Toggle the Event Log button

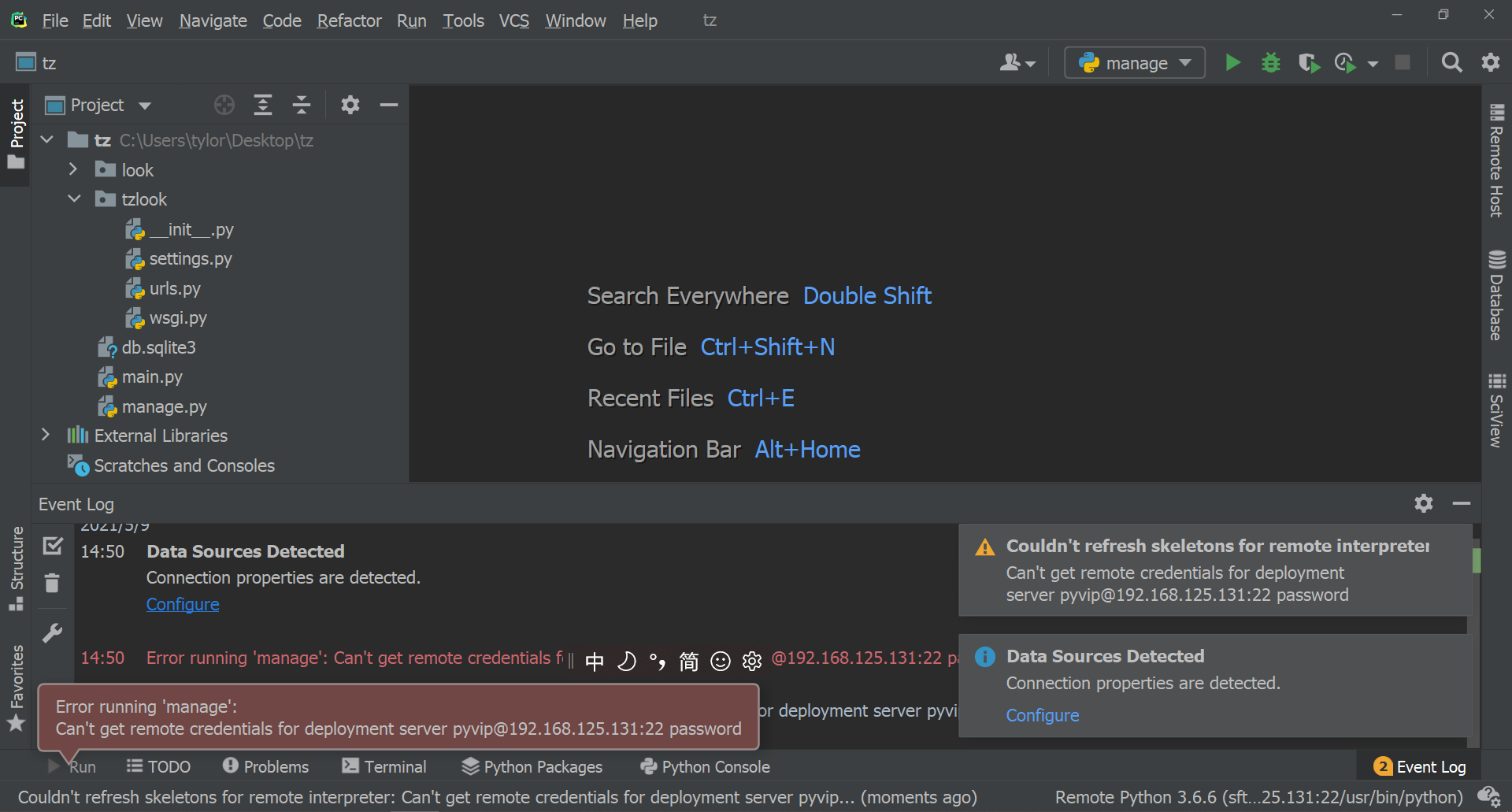(x=1419, y=766)
